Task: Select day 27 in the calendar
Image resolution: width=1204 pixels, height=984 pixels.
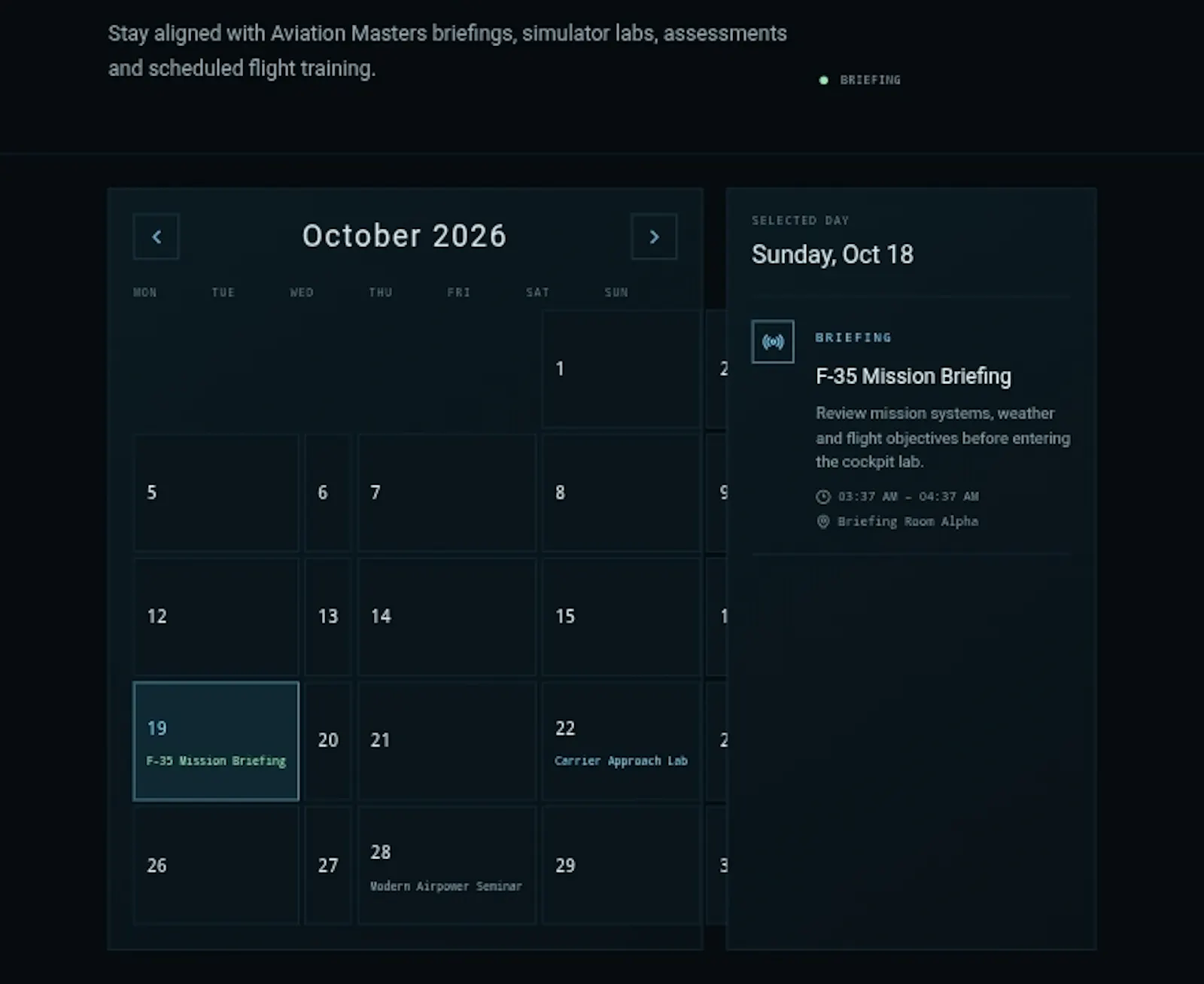Action: tap(328, 865)
